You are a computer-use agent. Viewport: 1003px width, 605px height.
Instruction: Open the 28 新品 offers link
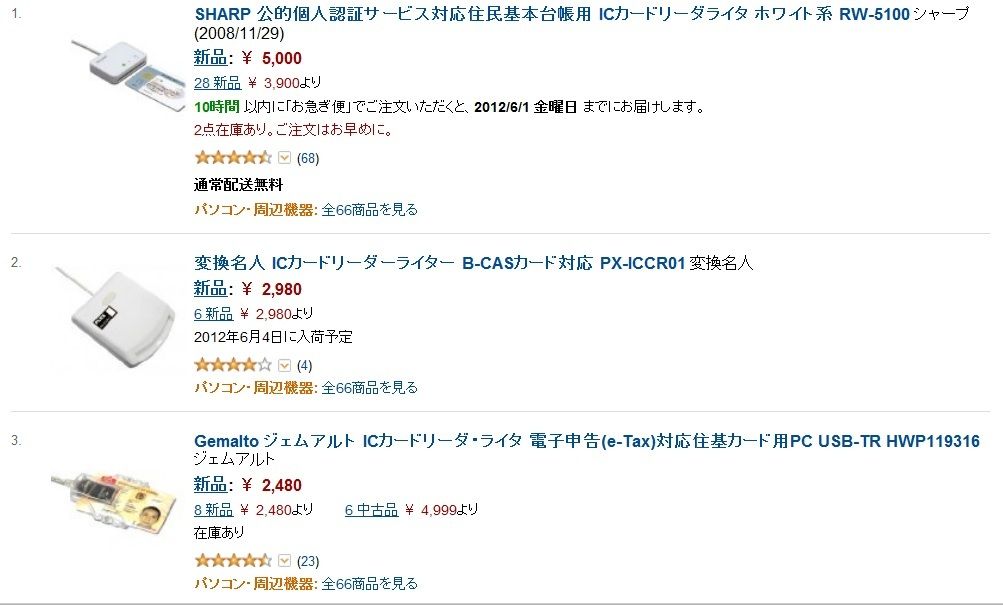[217, 83]
